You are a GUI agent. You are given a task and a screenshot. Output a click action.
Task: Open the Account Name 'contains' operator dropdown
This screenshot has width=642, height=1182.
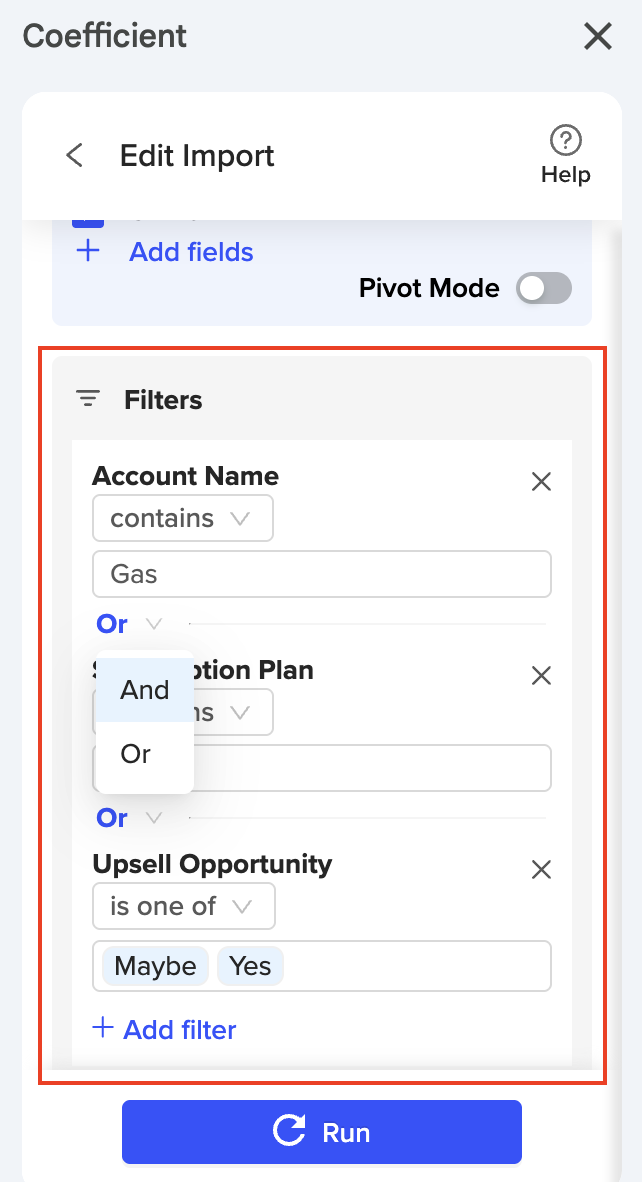[x=181, y=519]
